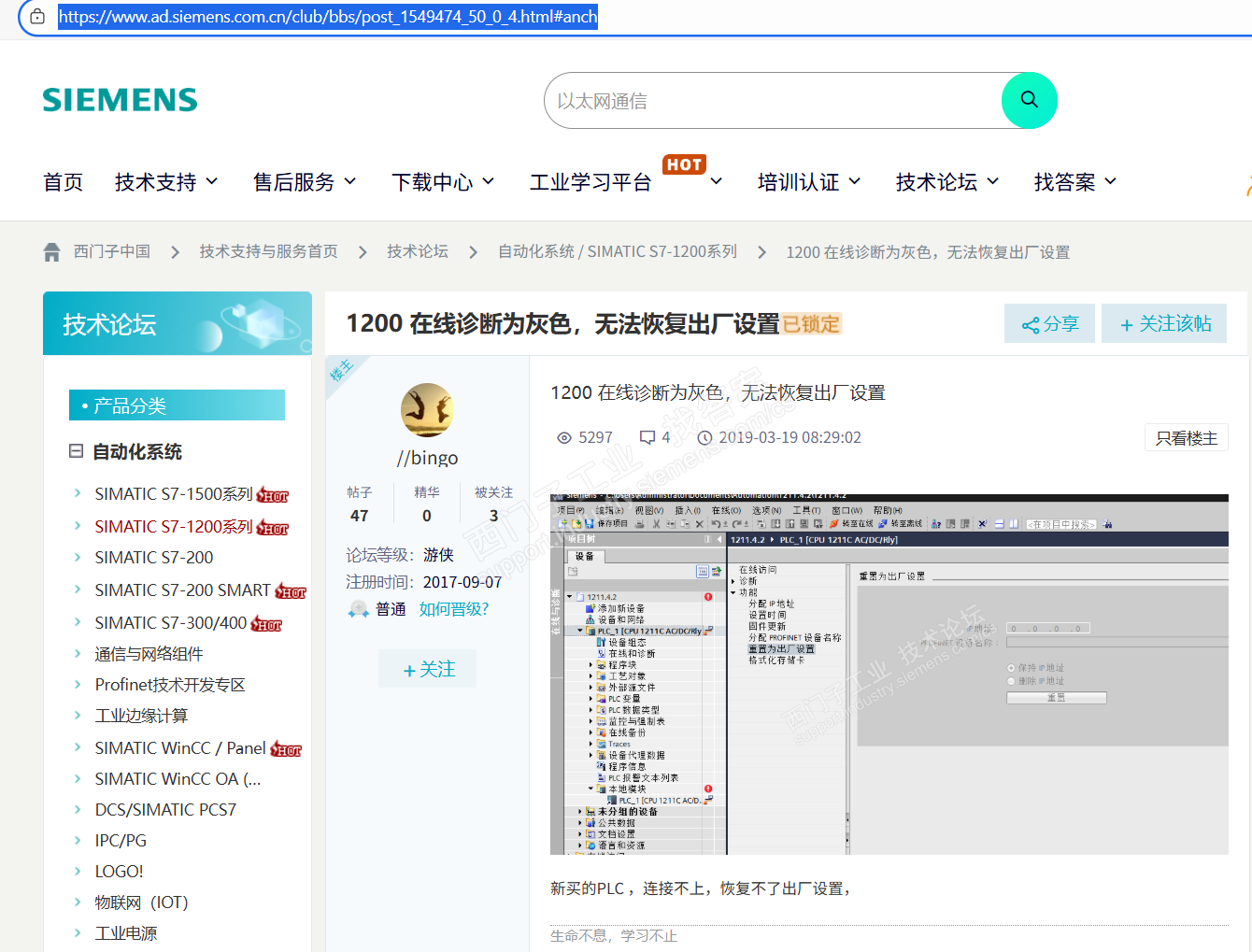Click the 自动化系统 / SIMATIC S7-1200系列 breadcrumb
1252x952 pixels.
point(618,251)
